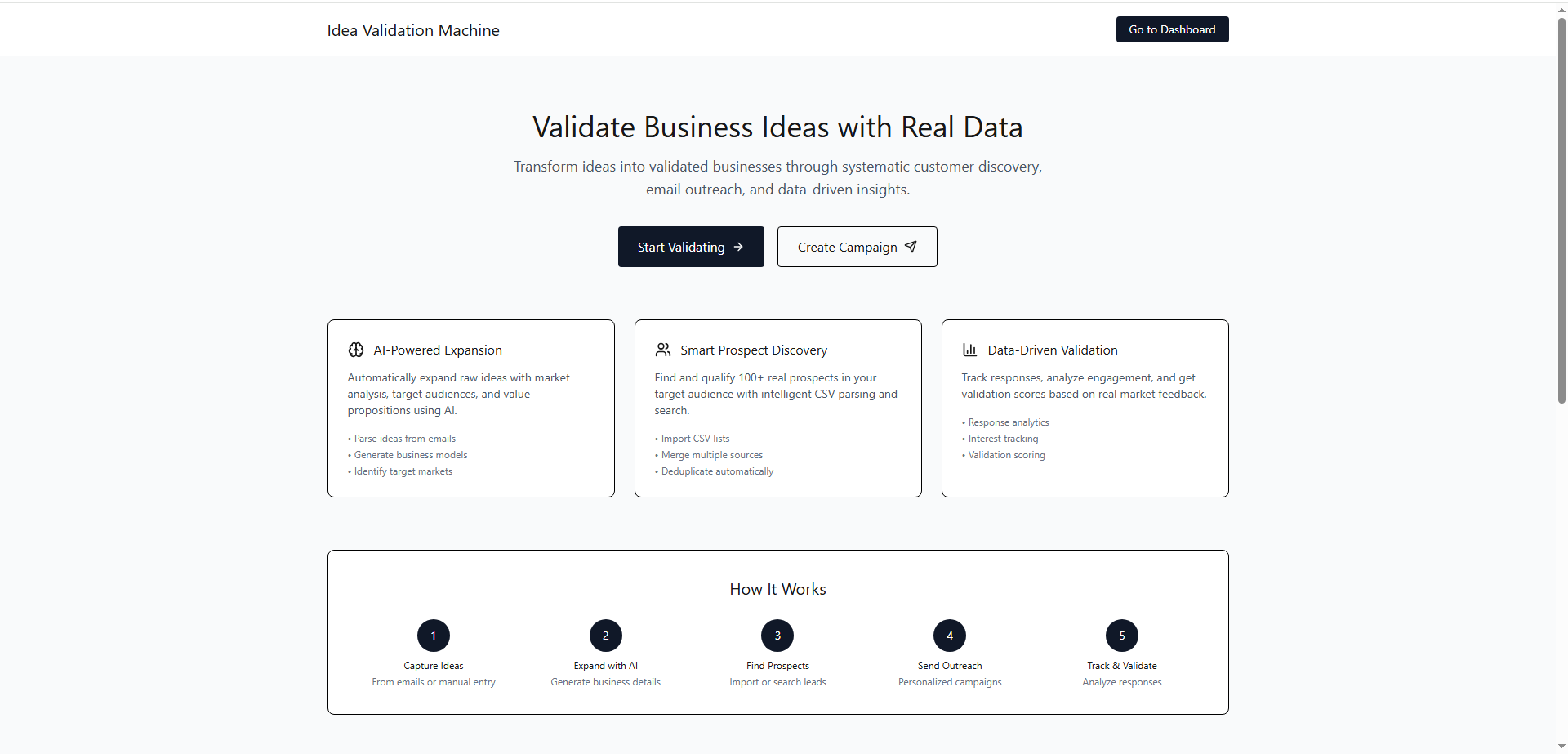Click the bar chart icon on Data-Driven Validation

(970, 350)
